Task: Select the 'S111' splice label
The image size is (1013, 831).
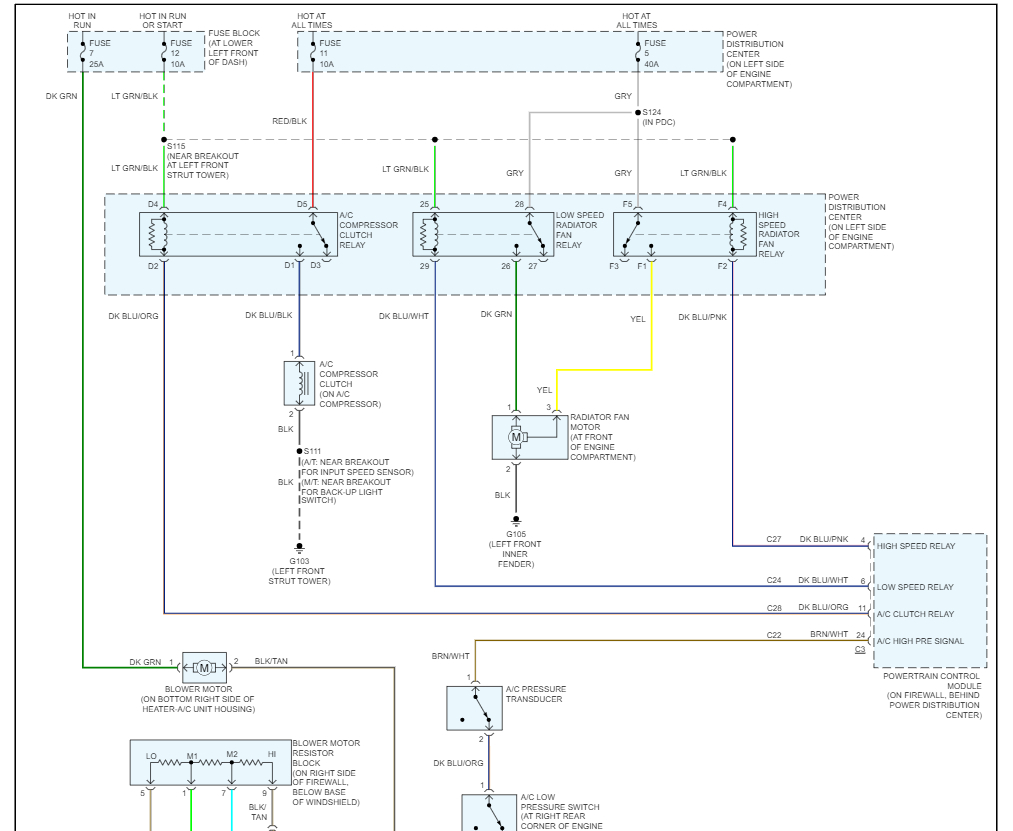Action: 313,451
